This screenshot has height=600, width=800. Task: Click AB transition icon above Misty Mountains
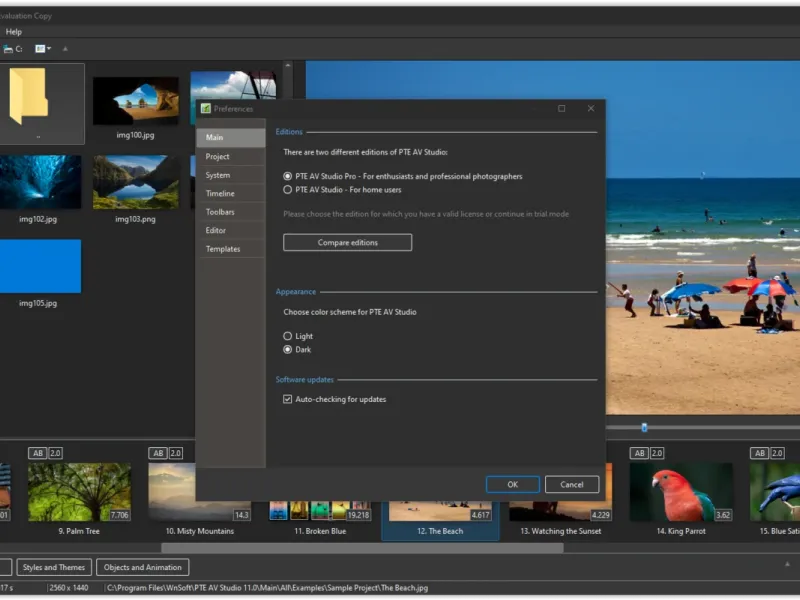click(158, 453)
